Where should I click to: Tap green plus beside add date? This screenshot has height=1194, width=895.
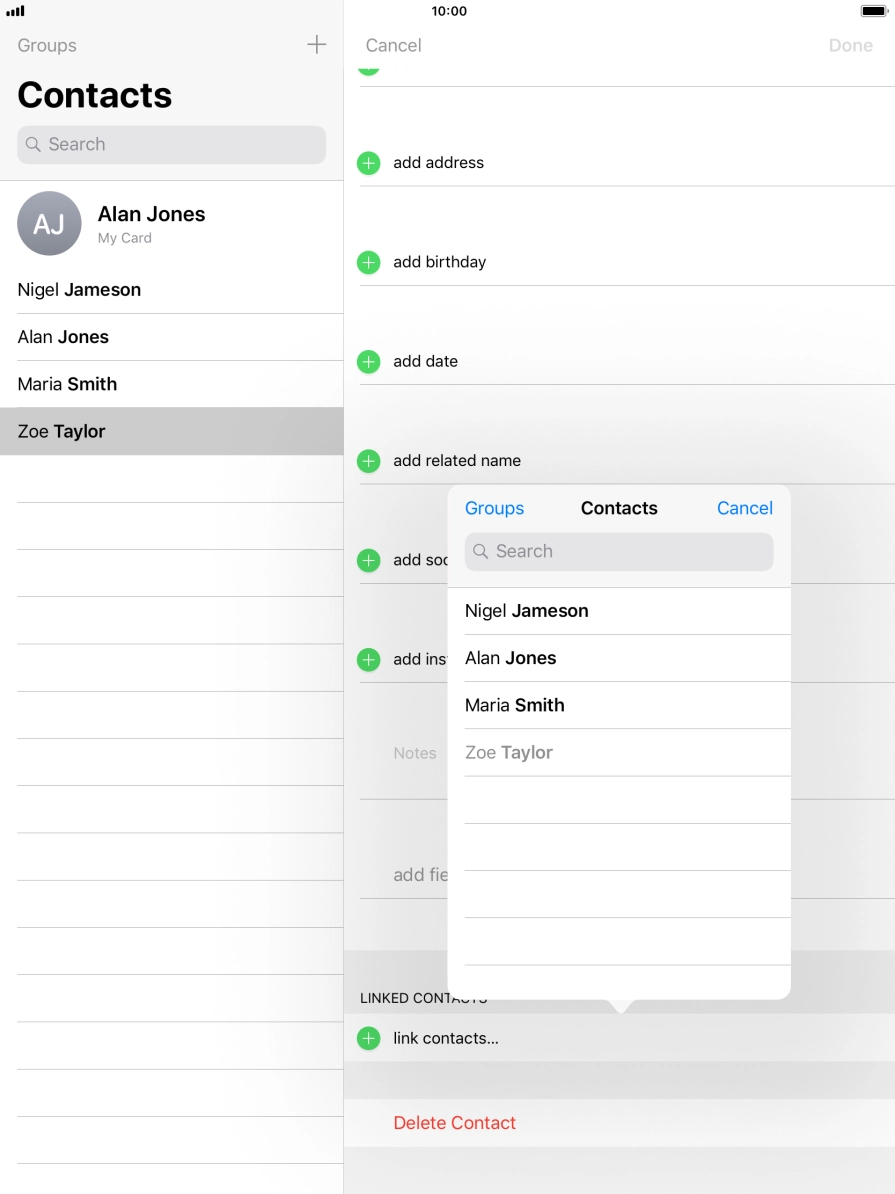coord(369,362)
